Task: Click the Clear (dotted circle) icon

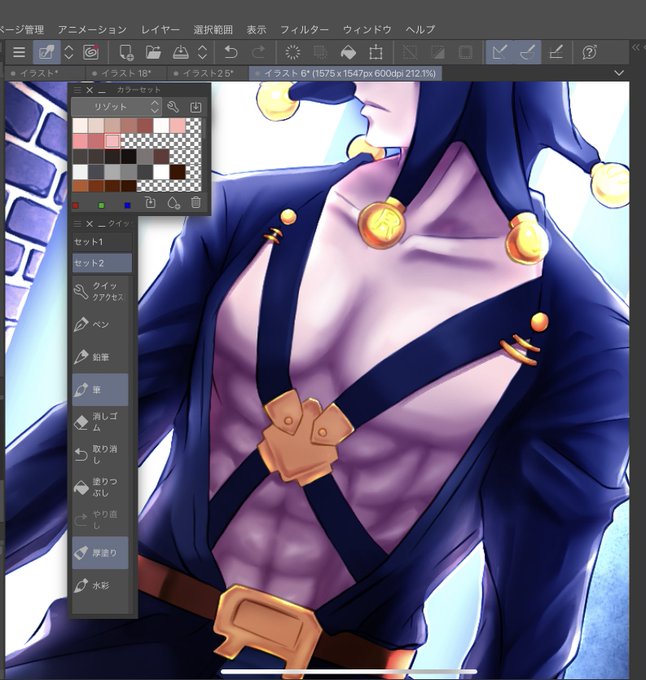Action: pyautogui.click(x=293, y=52)
